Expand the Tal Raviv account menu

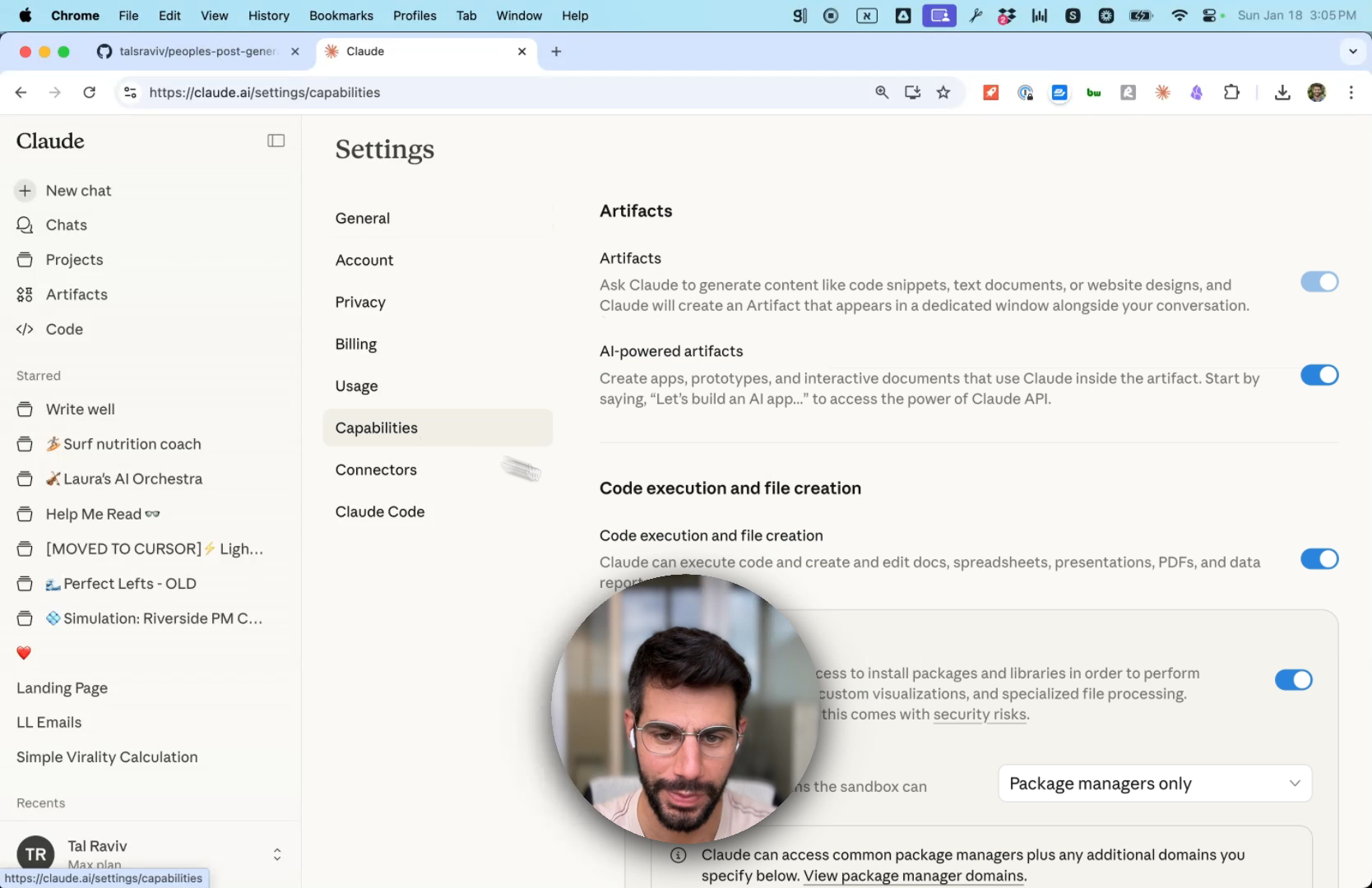point(277,854)
